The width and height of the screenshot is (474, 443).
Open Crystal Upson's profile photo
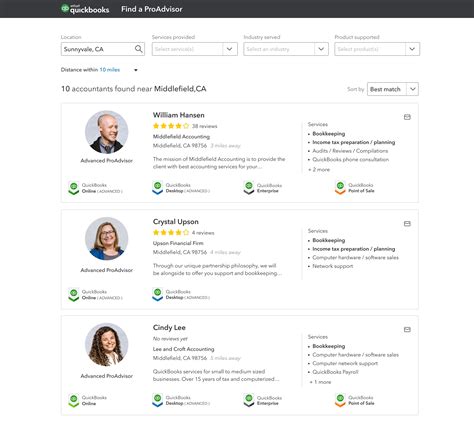[107, 239]
